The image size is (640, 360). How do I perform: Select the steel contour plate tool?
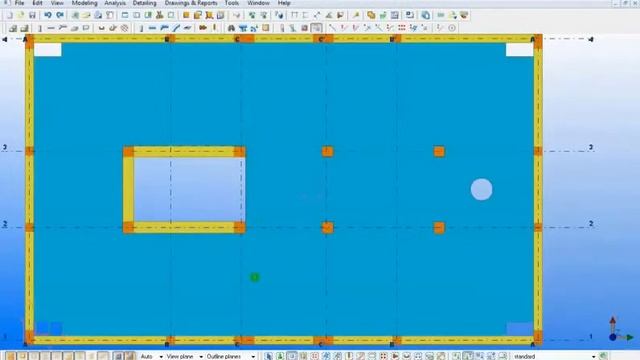click(x=187, y=28)
